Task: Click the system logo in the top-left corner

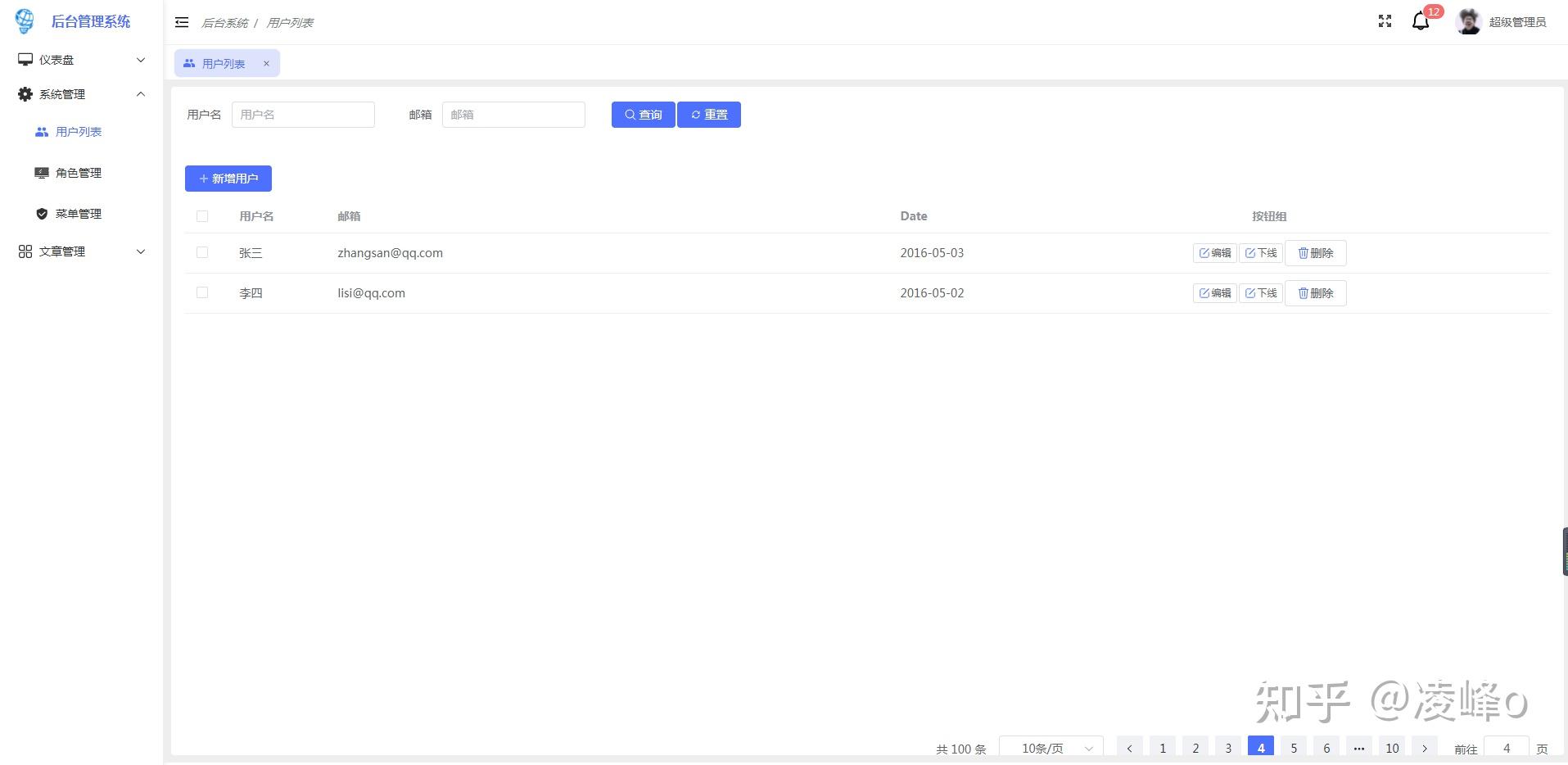Action: pyautogui.click(x=24, y=20)
